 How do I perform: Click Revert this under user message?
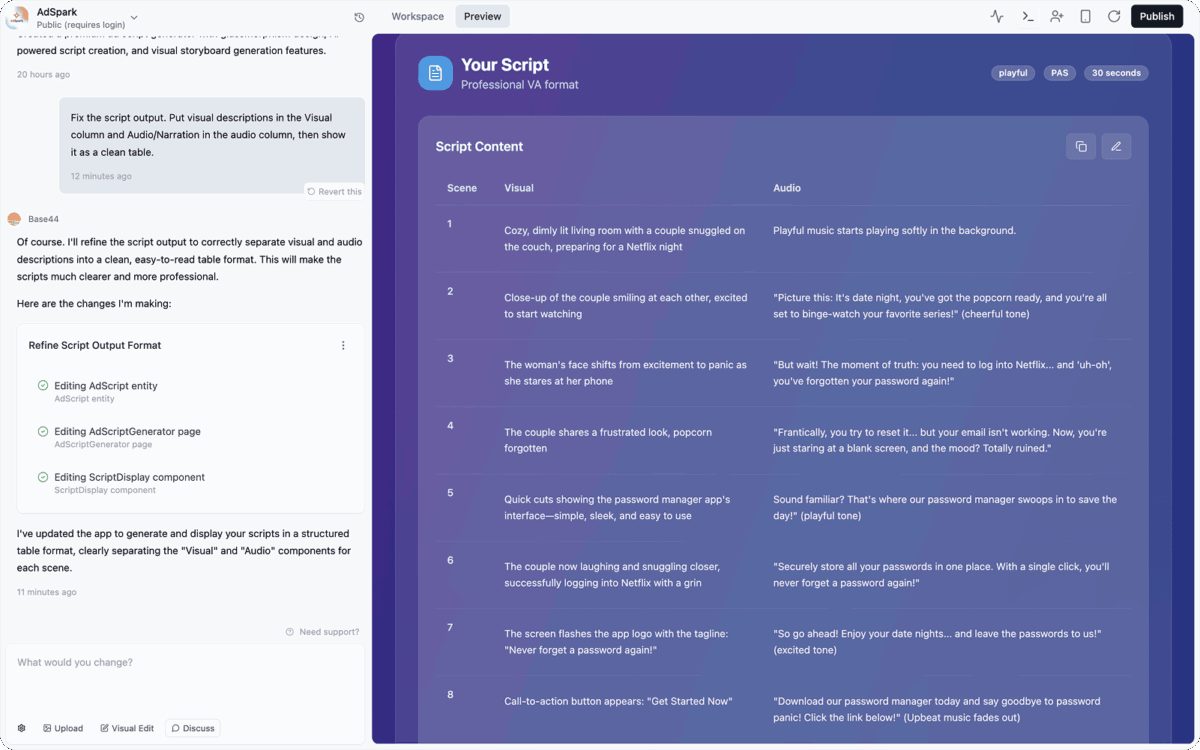(x=335, y=191)
